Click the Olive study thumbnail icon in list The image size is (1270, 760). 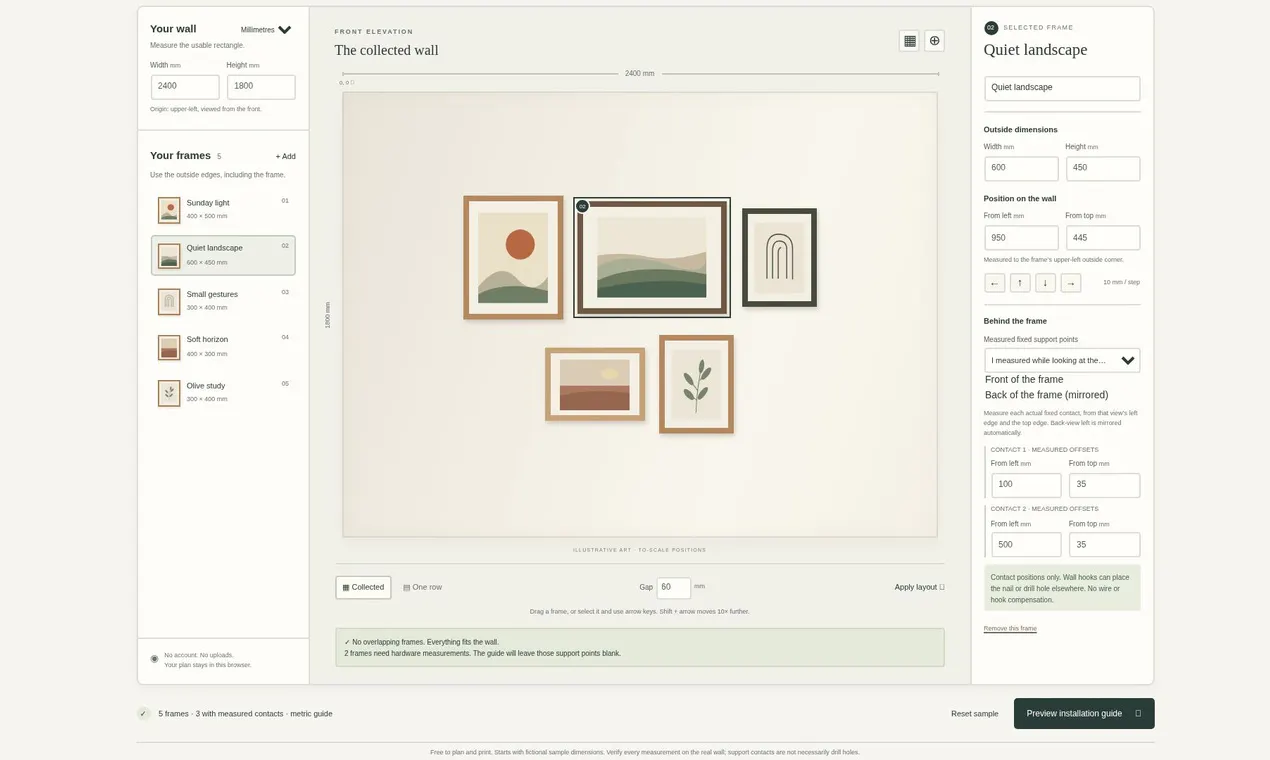pyautogui.click(x=169, y=393)
